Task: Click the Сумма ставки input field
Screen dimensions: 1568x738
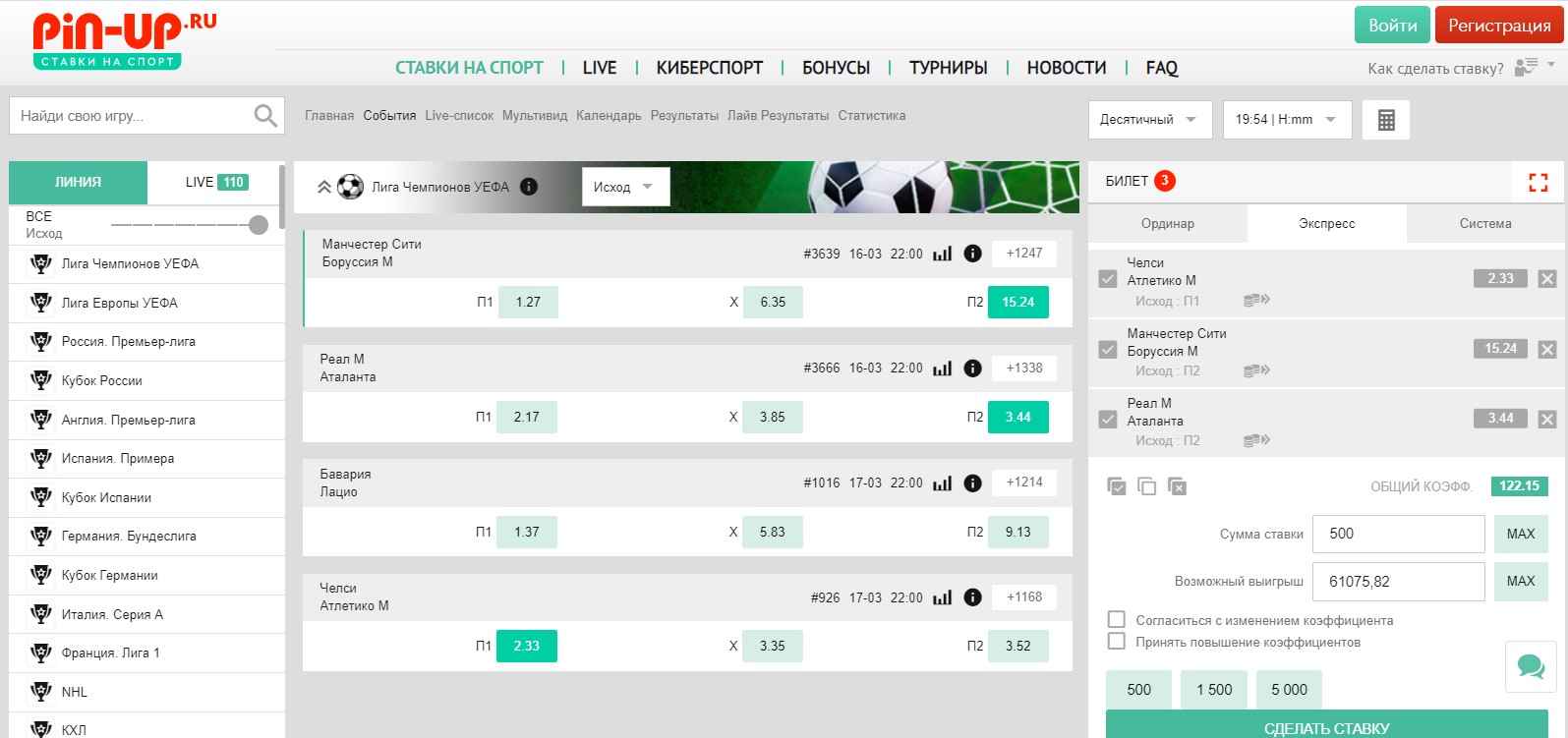Action: (x=1399, y=534)
